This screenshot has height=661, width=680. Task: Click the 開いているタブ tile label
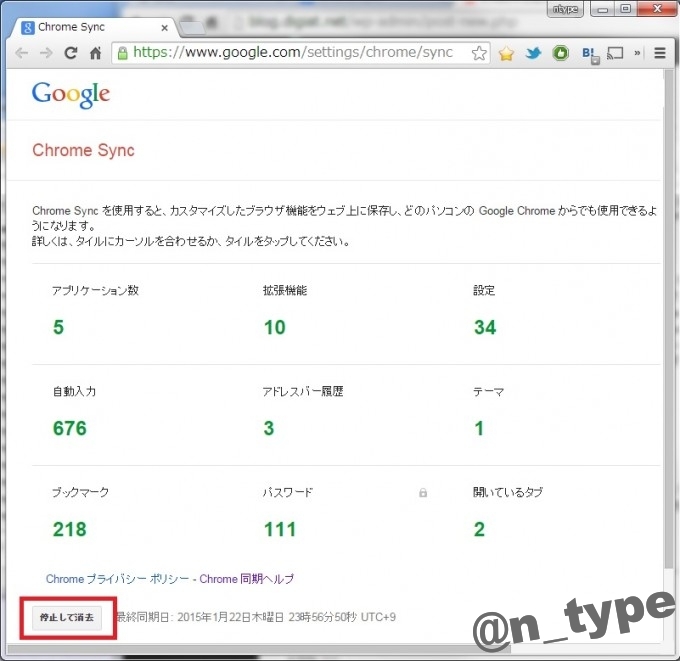[x=508, y=492]
